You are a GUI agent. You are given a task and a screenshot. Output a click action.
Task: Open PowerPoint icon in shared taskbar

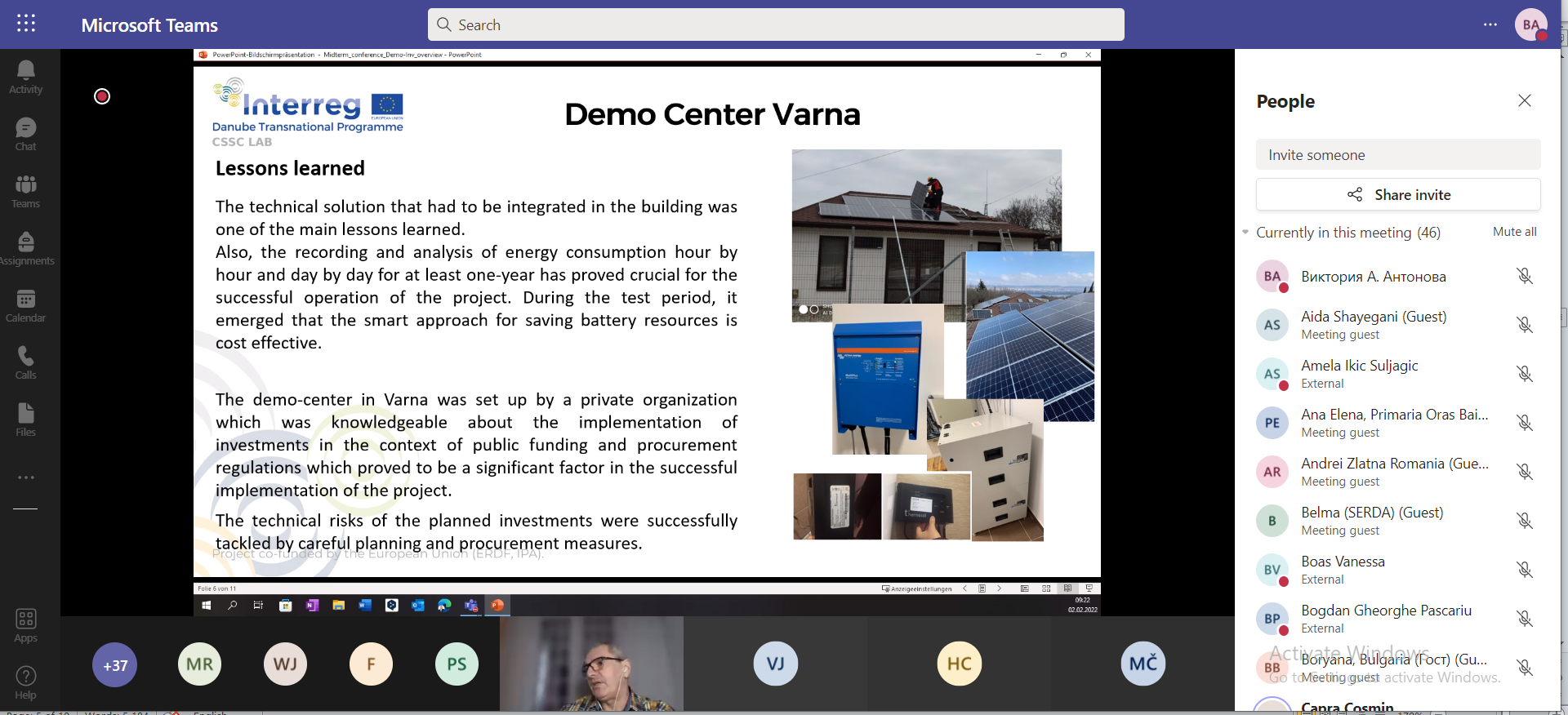click(x=497, y=605)
